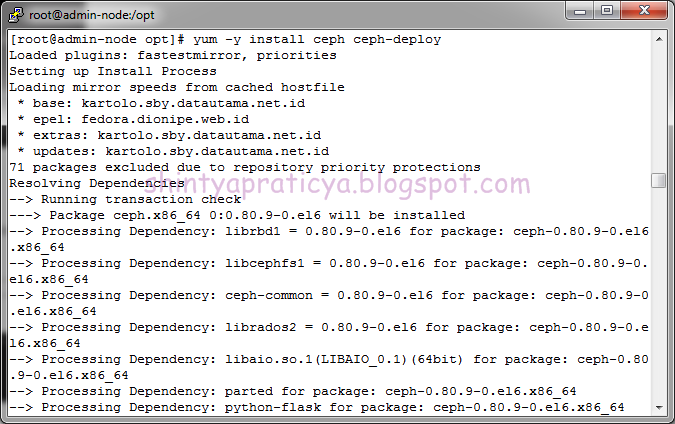Viewport: 675px width, 424px height.
Task: Click the Package ceph.x86_64 will be installed line
Action: click(237, 215)
